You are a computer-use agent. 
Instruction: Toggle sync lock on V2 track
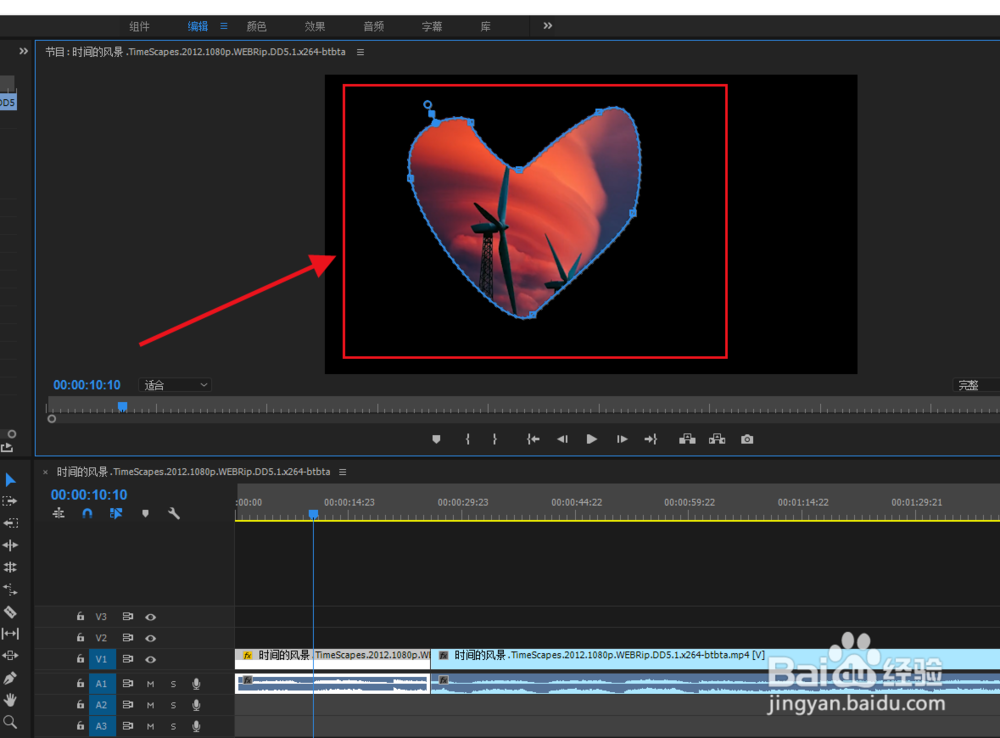tap(128, 638)
